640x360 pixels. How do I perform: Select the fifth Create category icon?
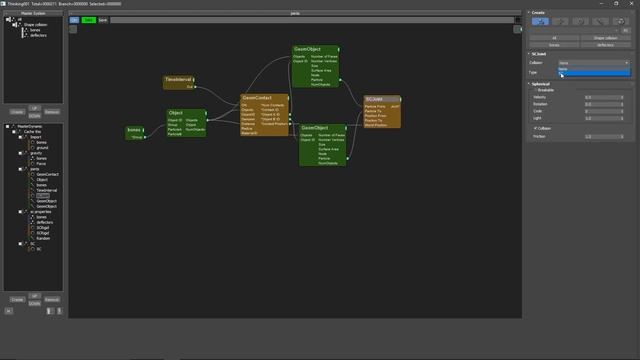pyautogui.click(x=620, y=21)
